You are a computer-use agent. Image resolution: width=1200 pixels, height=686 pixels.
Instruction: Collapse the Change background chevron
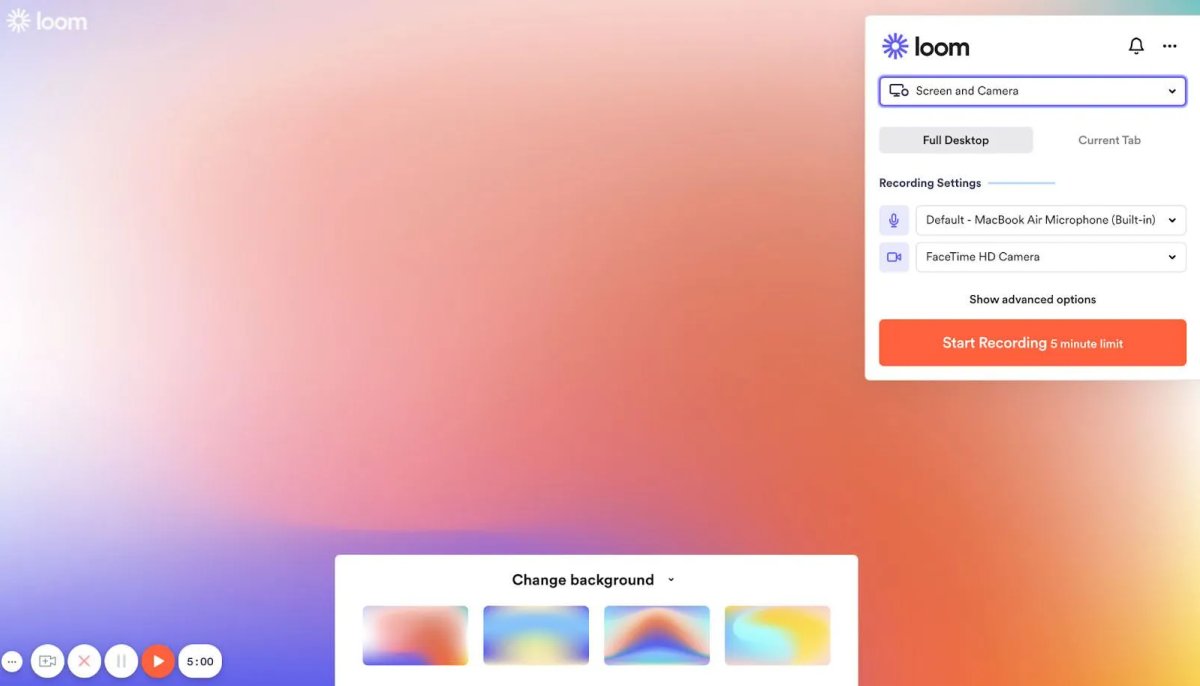point(671,580)
